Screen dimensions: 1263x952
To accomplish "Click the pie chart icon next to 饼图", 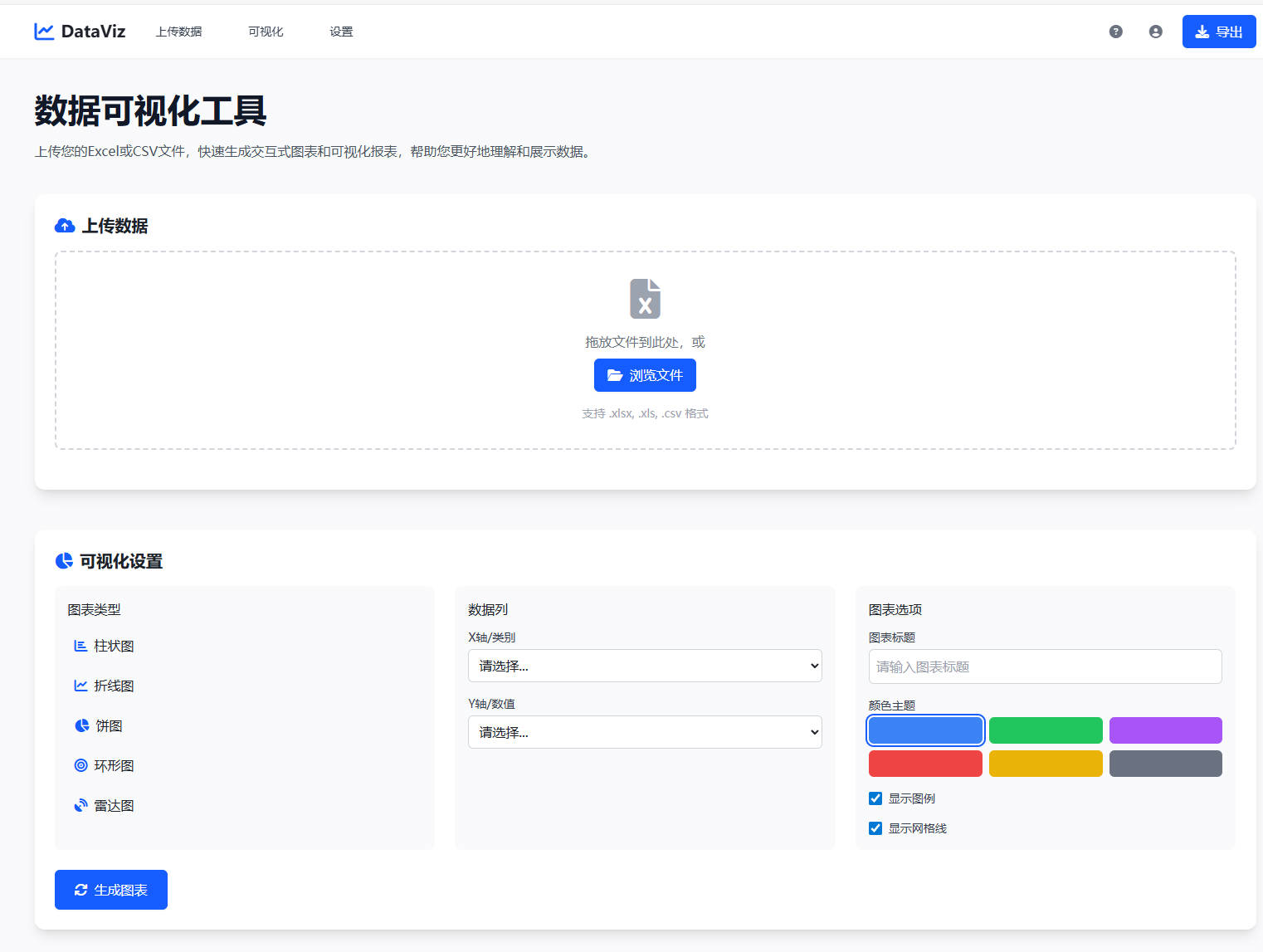I will pos(81,725).
